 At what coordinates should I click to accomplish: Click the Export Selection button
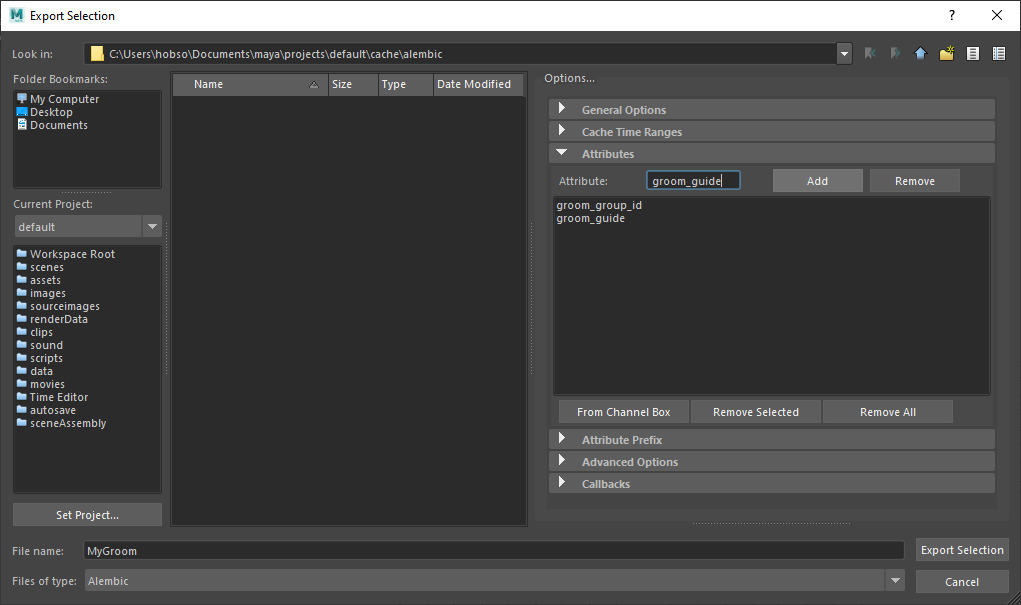(962, 549)
